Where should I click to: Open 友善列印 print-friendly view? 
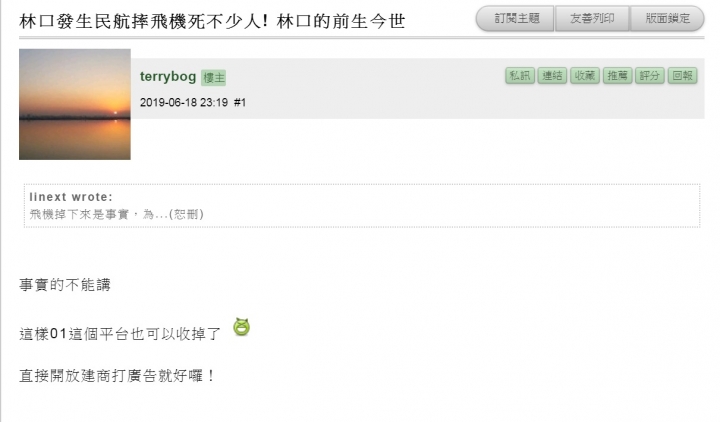[592, 19]
